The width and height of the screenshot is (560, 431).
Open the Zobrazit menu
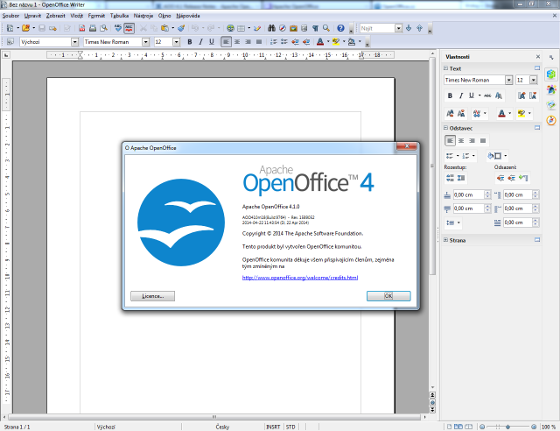click(x=55, y=16)
